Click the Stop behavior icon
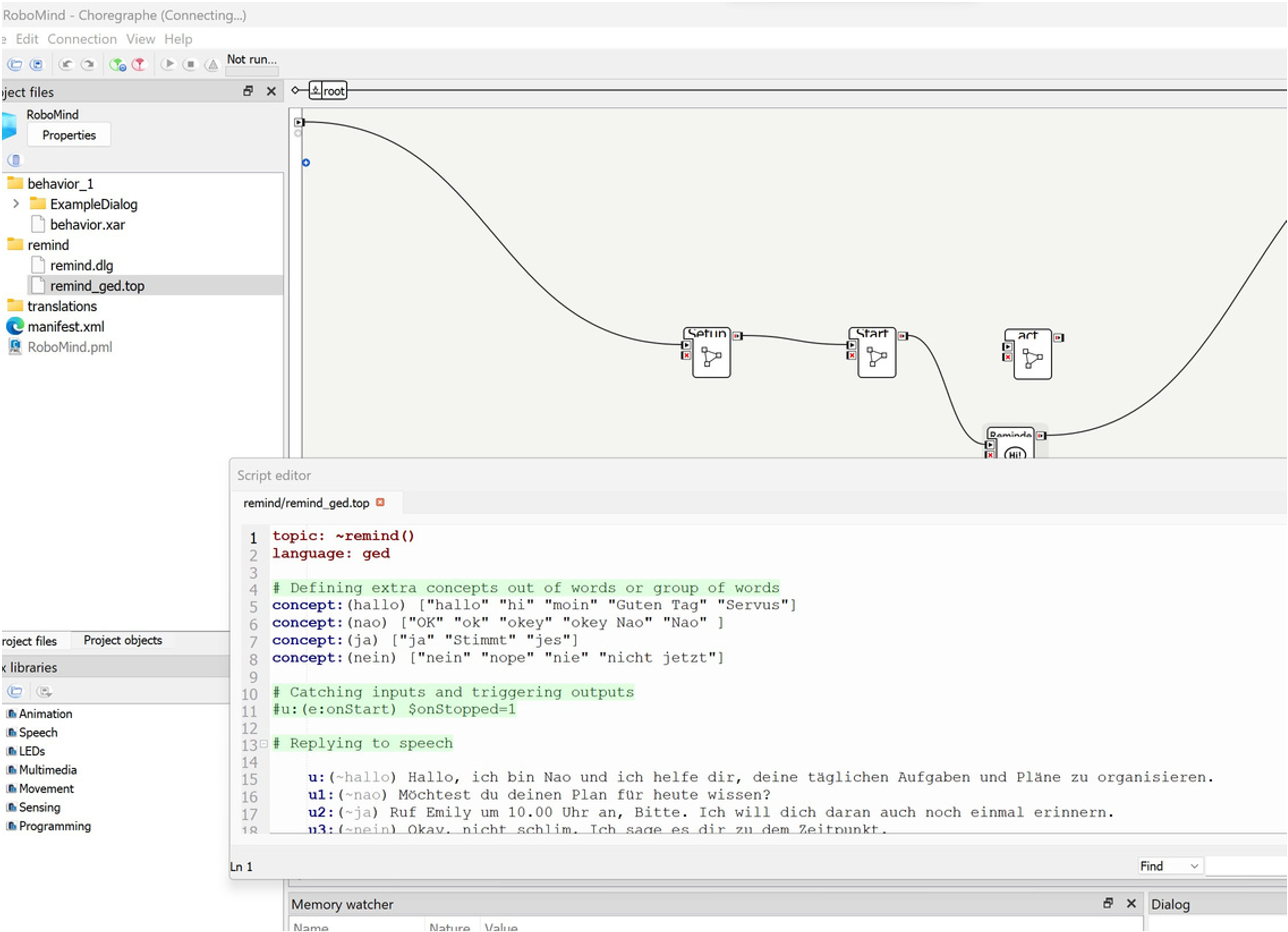Screen dimensions: 1288x932 [x=190, y=65]
